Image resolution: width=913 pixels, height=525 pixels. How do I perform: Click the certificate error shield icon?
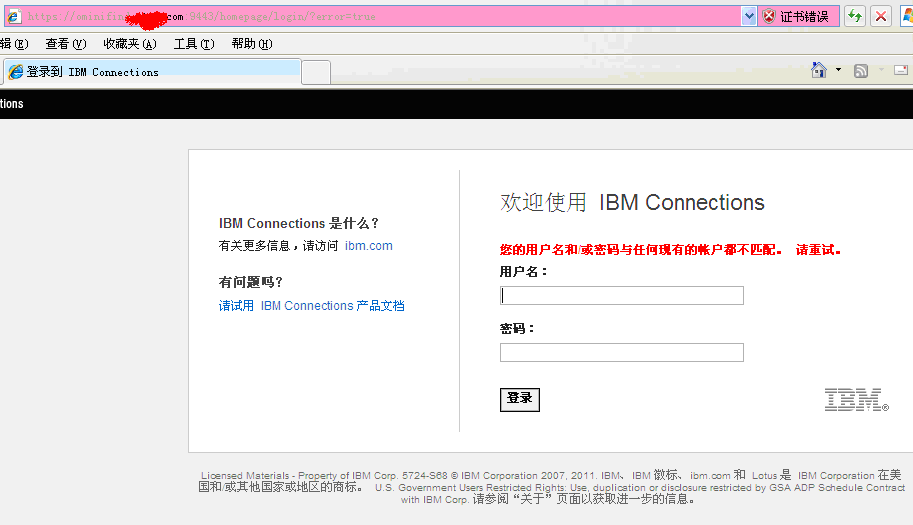tap(769, 16)
